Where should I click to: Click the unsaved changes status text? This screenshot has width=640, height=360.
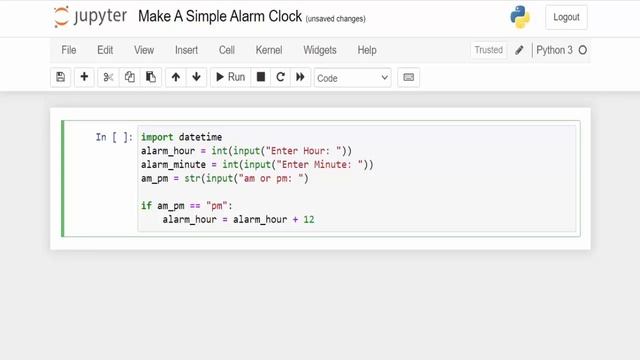336,19
